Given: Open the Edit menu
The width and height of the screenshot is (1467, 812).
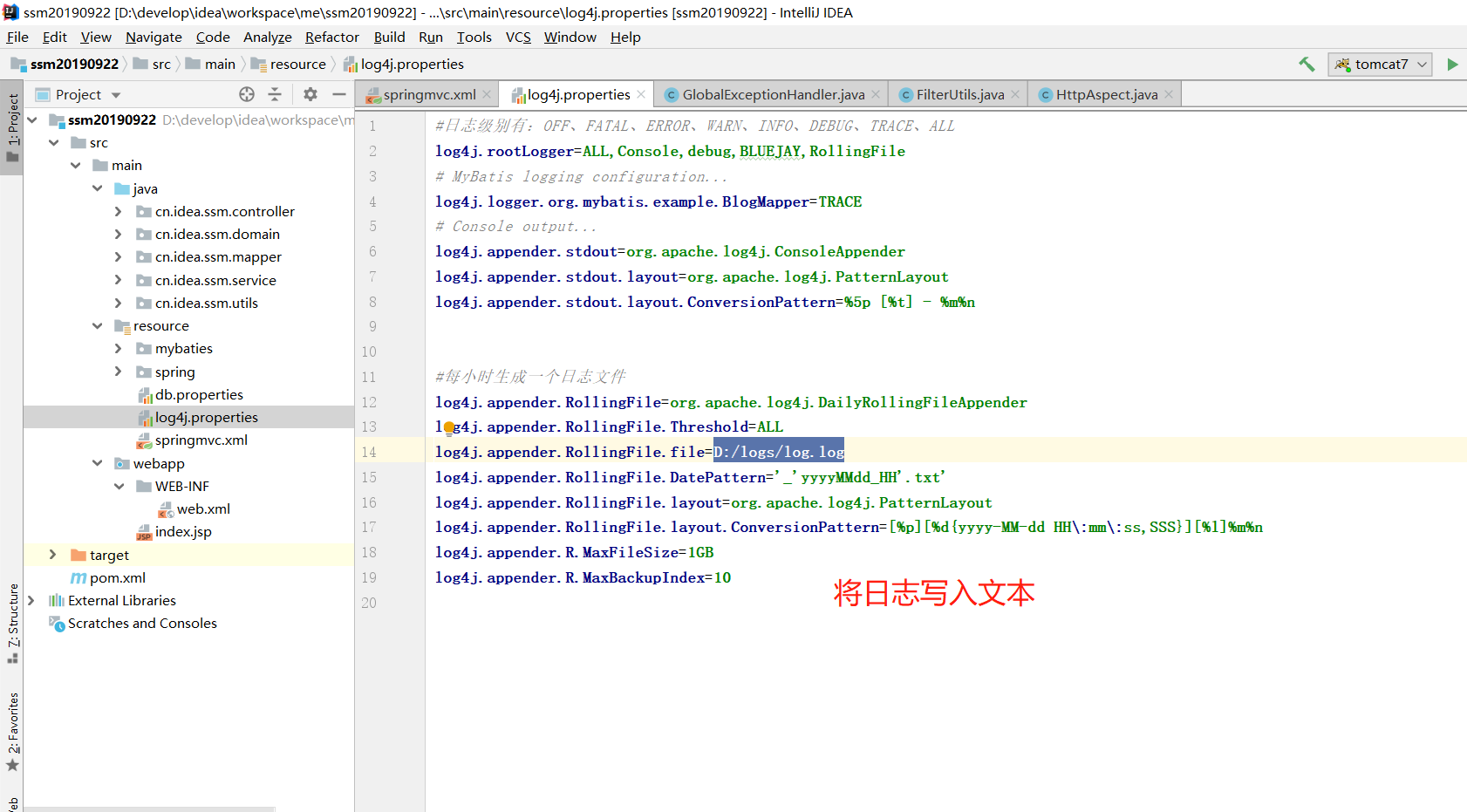Looking at the screenshot, I should tap(54, 37).
